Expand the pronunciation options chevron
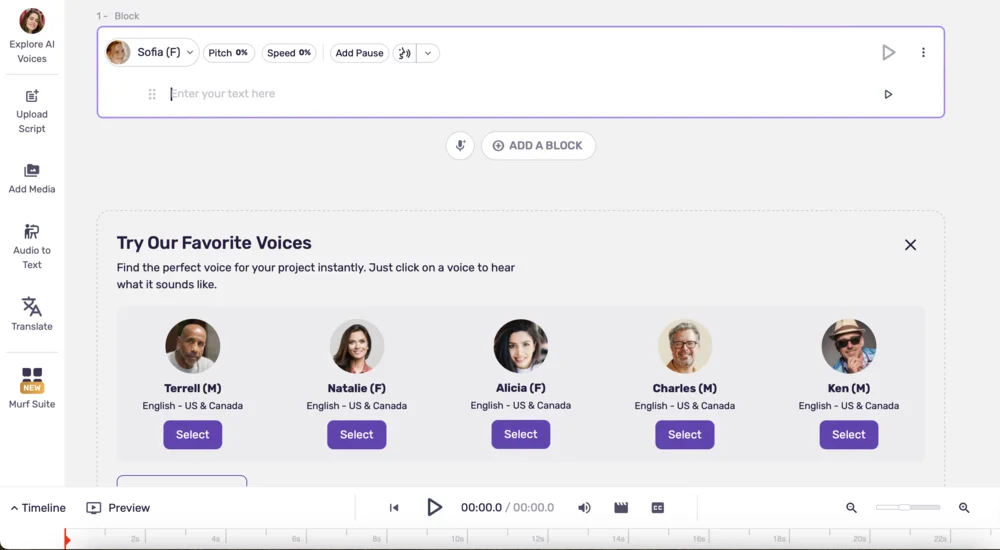The image size is (1000, 550). click(x=428, y=53)
